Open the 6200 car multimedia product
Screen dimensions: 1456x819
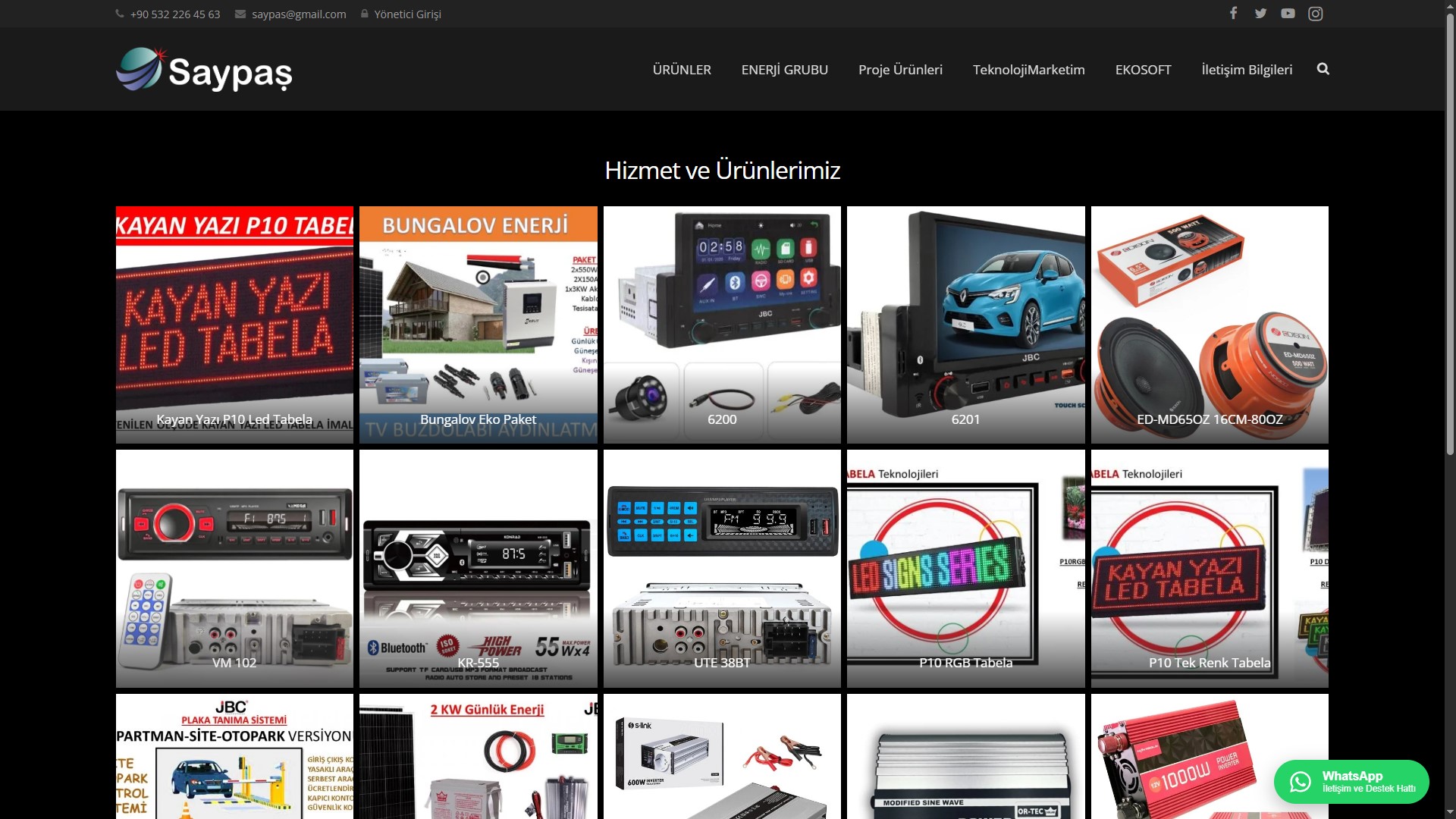click(722, 325)
